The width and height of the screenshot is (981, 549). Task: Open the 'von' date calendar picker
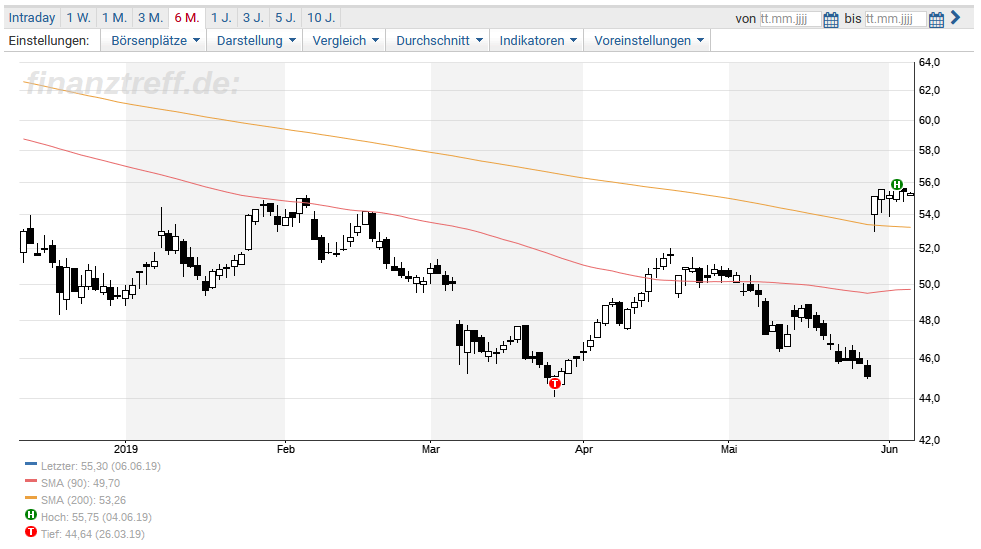(x=830, y=19)
